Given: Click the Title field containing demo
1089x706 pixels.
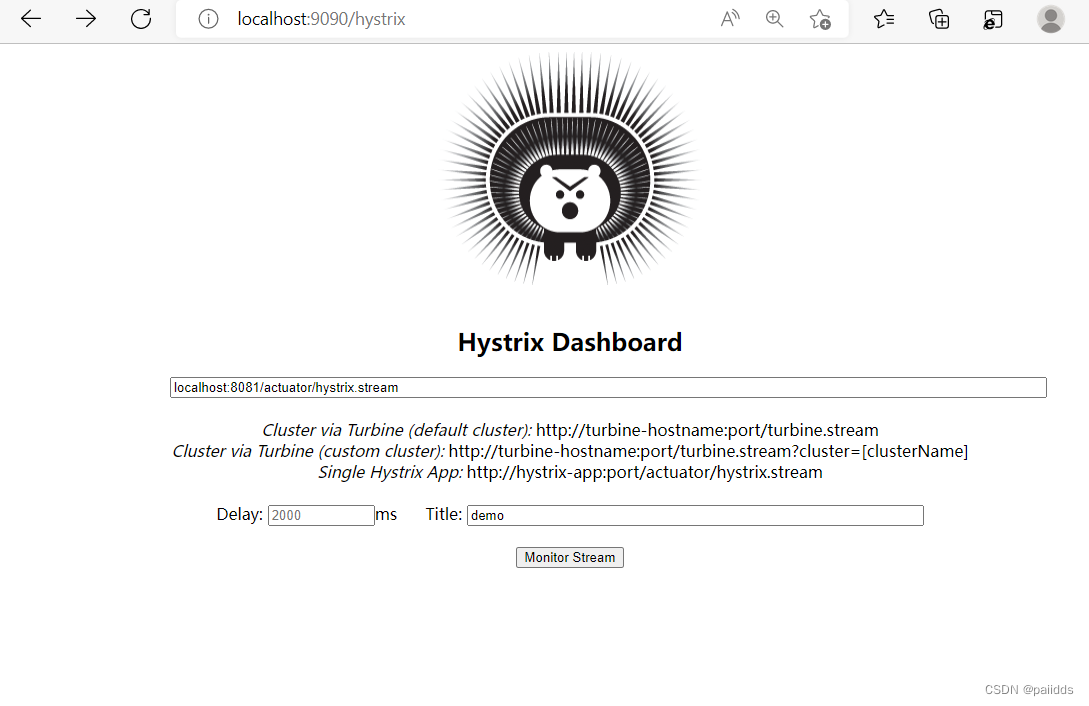Looking at the screenshot, I should coord(695,515).
